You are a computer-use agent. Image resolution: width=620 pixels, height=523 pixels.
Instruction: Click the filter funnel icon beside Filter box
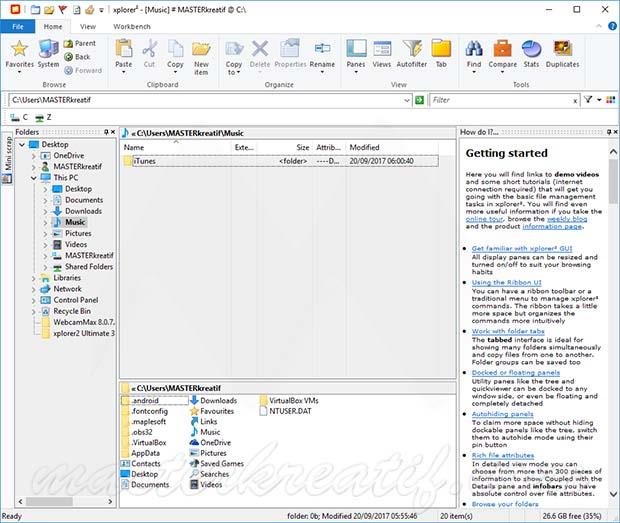pos(588,100)
